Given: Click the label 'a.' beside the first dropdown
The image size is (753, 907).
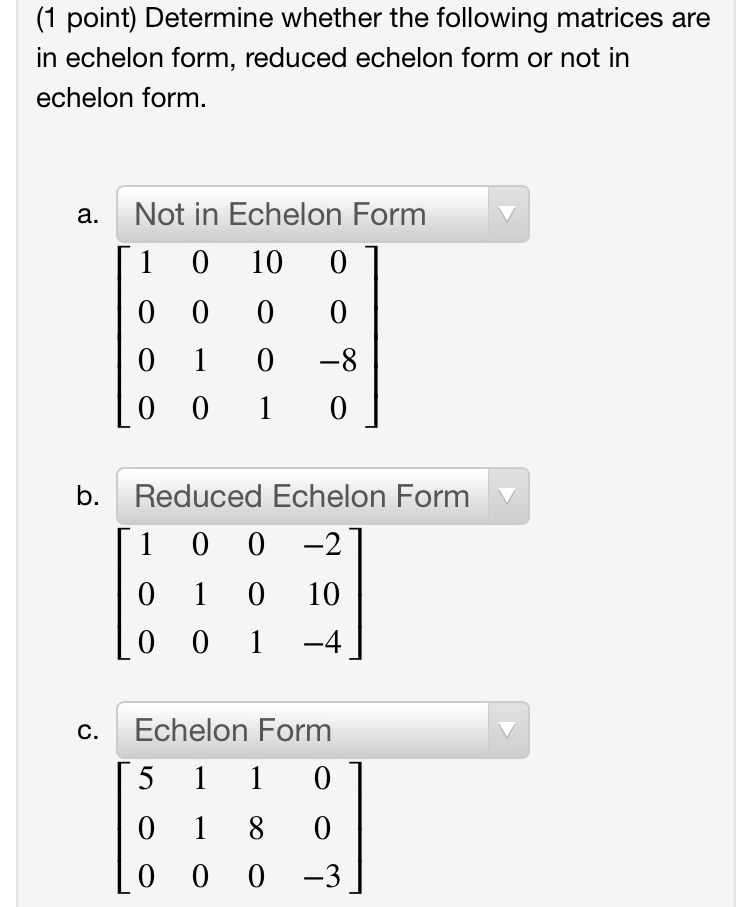Looking at the screenshot, I should click(89, 213).
